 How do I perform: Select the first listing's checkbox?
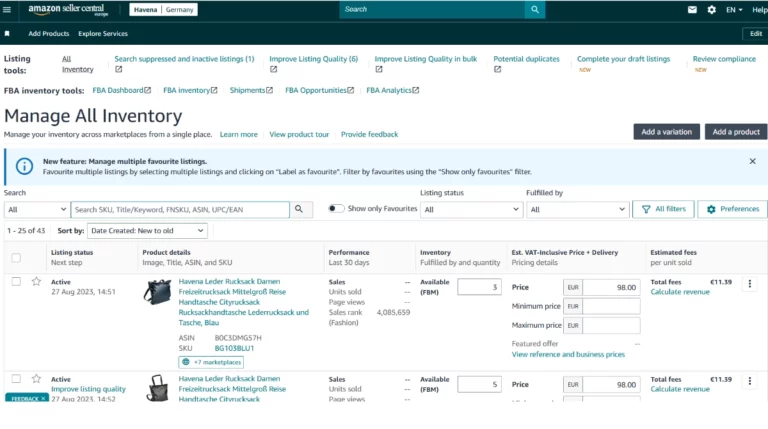16,282
